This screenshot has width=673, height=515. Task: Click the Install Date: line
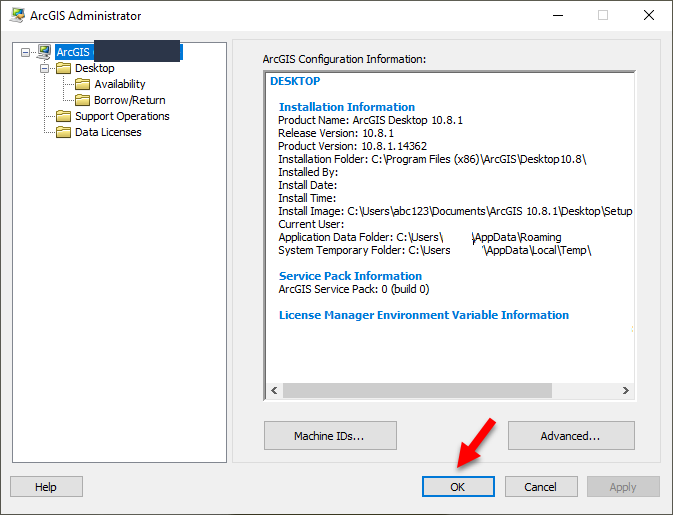coord(308,185)
